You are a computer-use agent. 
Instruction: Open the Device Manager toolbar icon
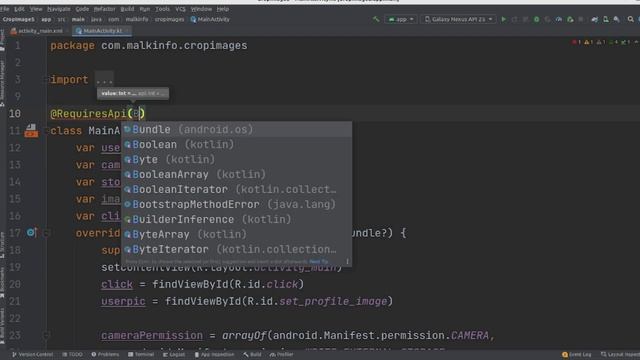click(606, 19)
